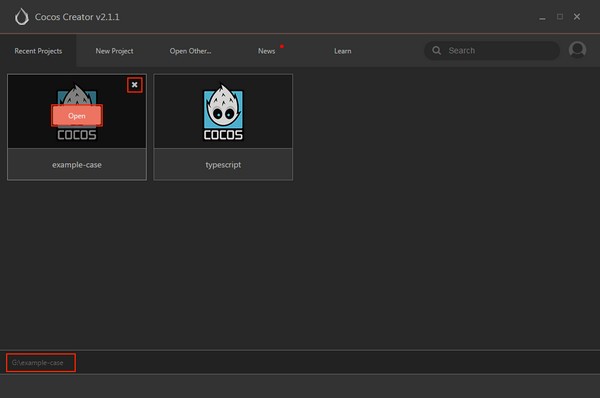Select the Open Other... tab

click(190, 51)
